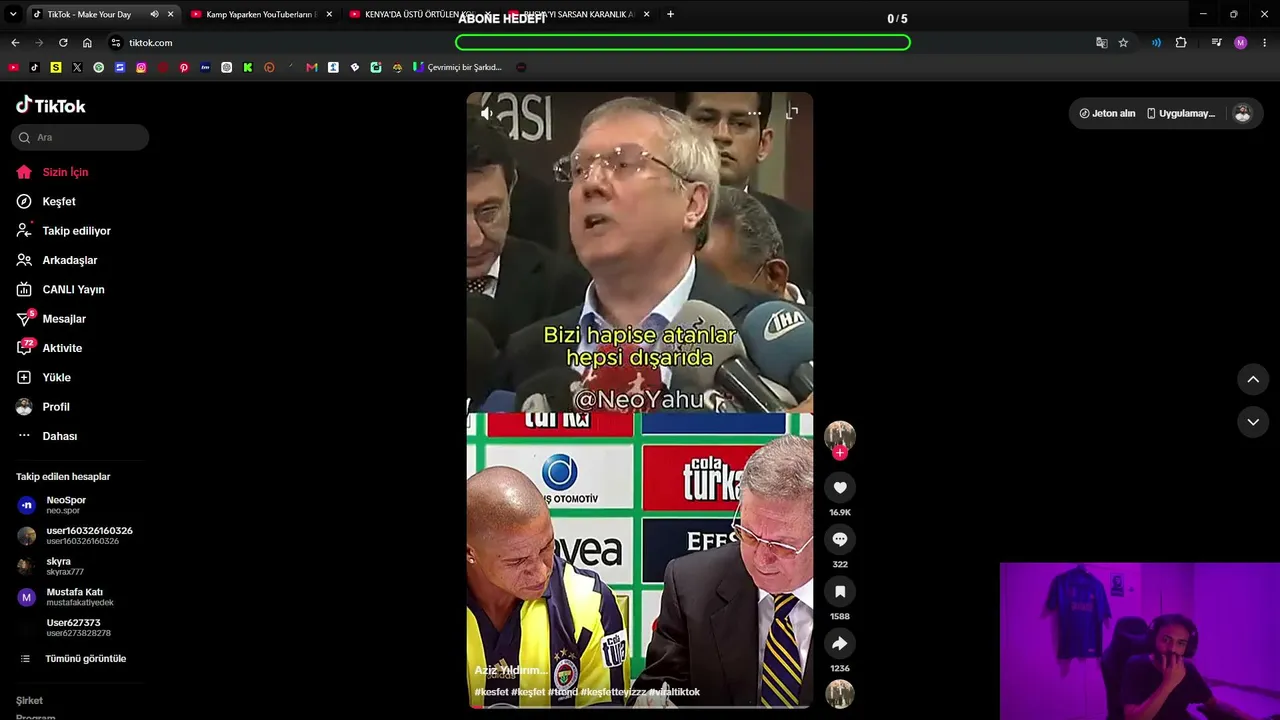Open the tab search dropdown

pos(13,14)
